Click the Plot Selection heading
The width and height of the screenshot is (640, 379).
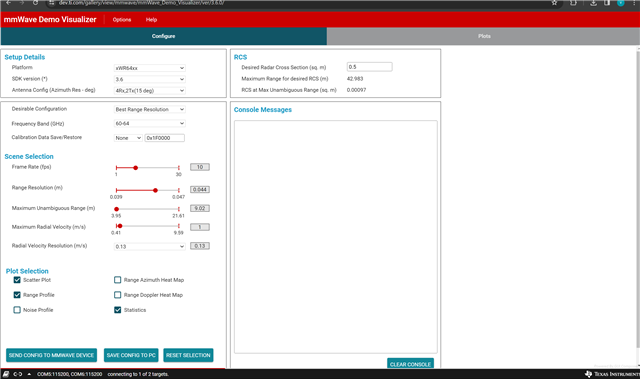tap(27, 271)
